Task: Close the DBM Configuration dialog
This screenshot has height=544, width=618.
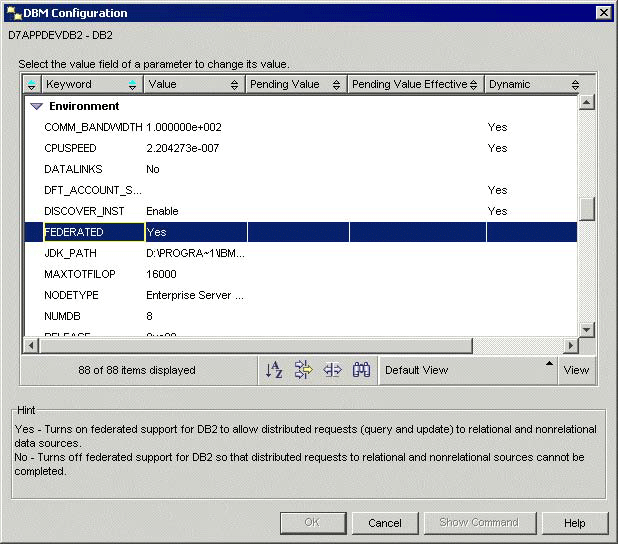Action: (x=603, y=13)
